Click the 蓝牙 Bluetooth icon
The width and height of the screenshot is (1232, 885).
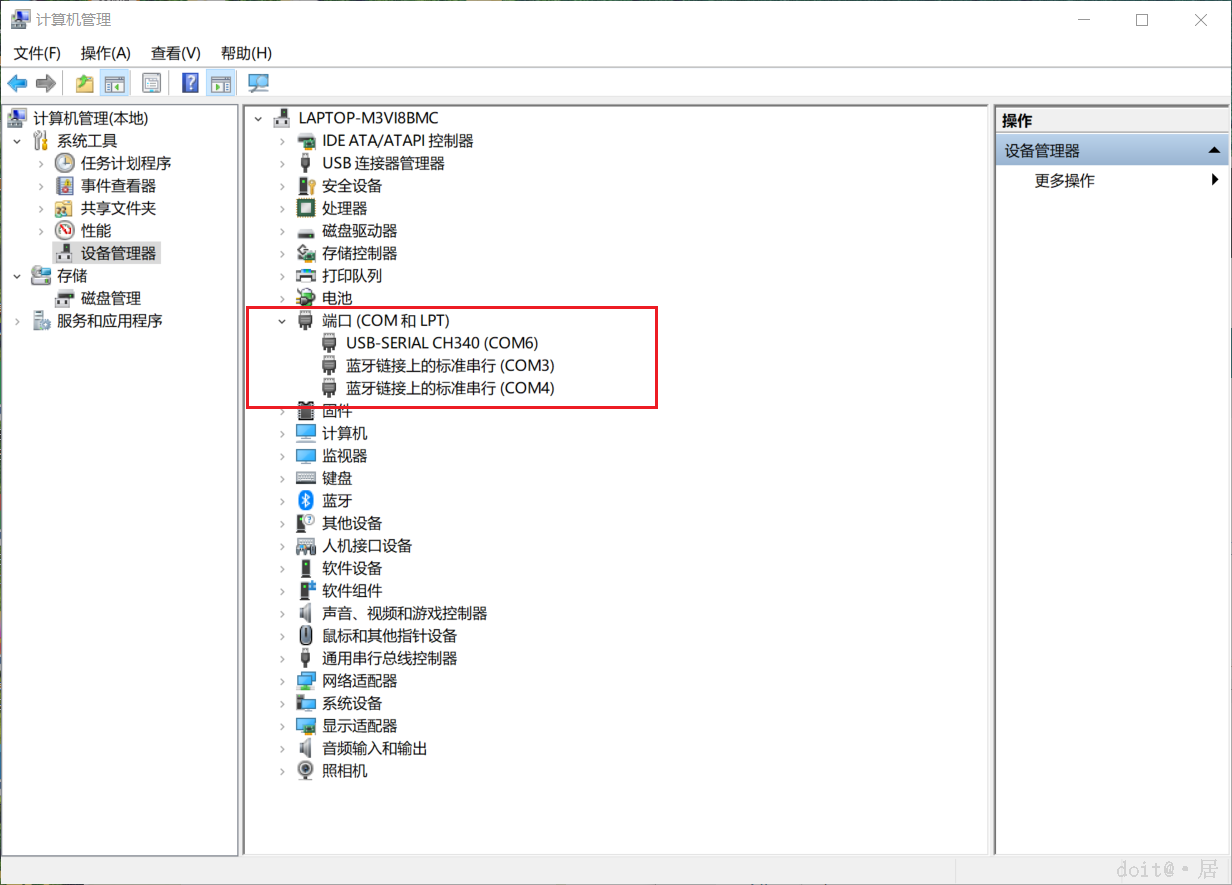point(306,501)
